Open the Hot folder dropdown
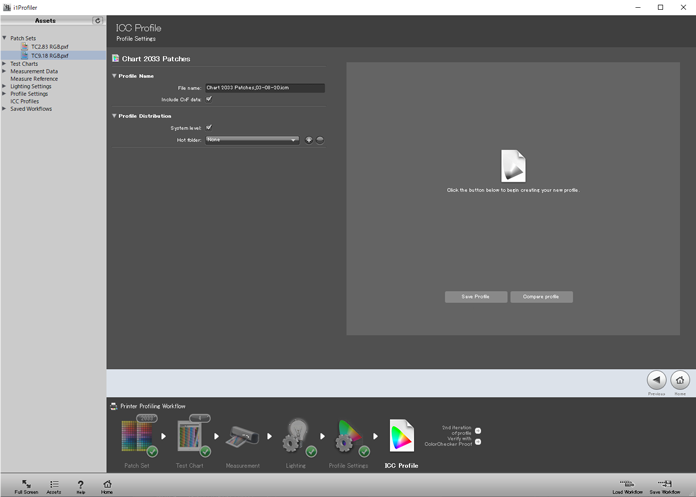The width and height of the screenshot is (696, 497). 252,140
